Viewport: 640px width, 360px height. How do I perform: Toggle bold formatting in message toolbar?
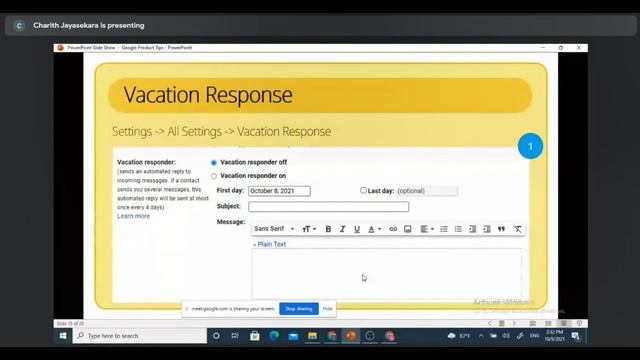pos(328,229)
